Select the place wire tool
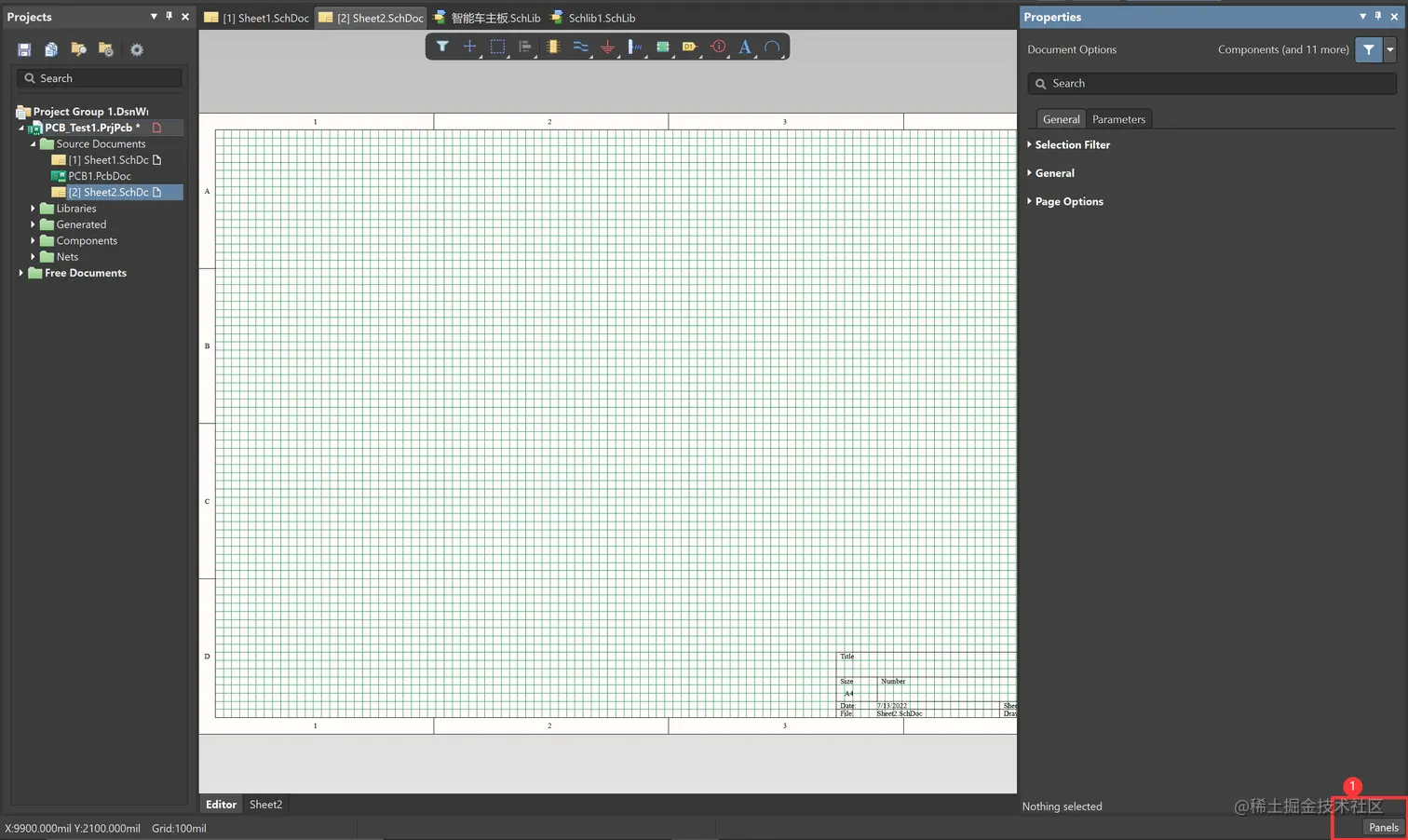Viewport: 1408px width, 840px height. [580, 47]
